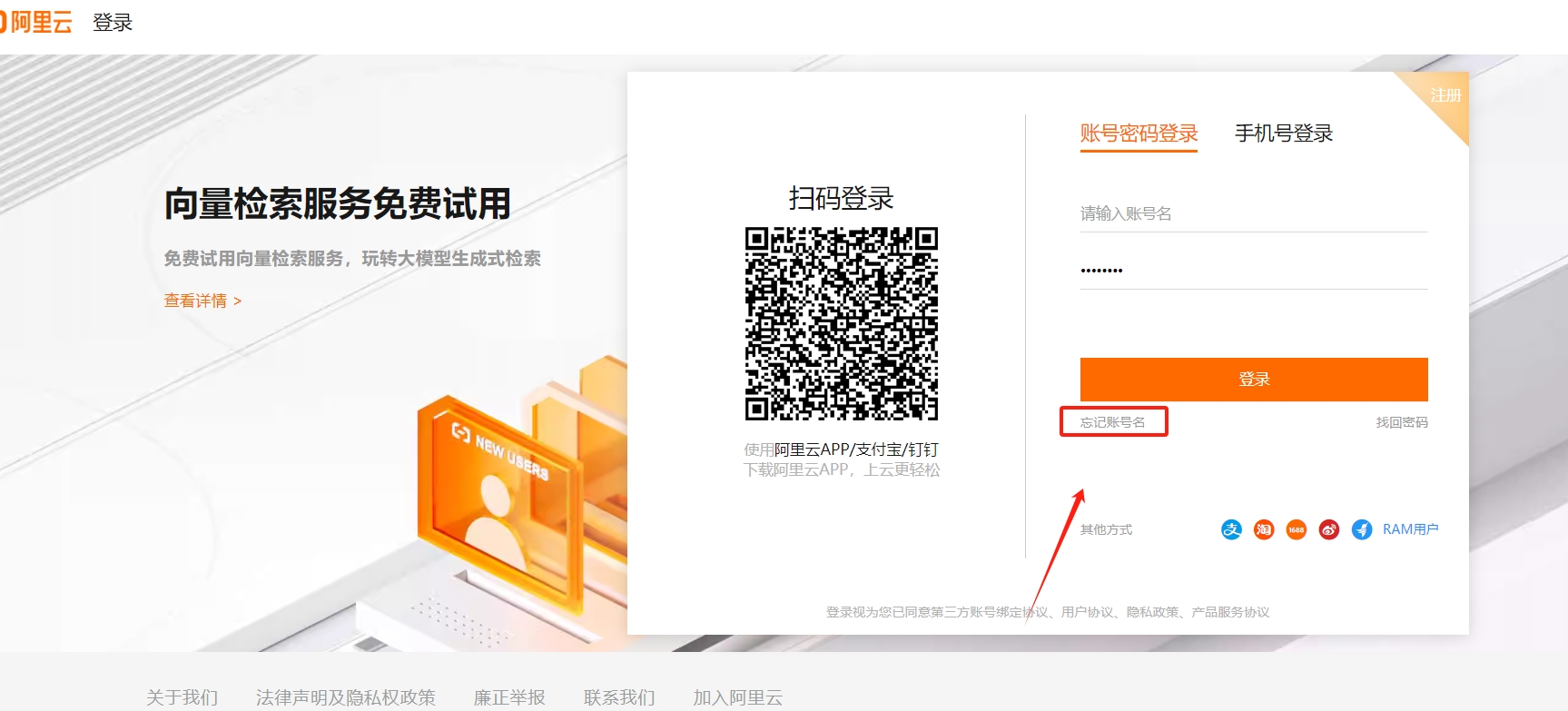Log in with the Taobao icon

[1264, 529]
